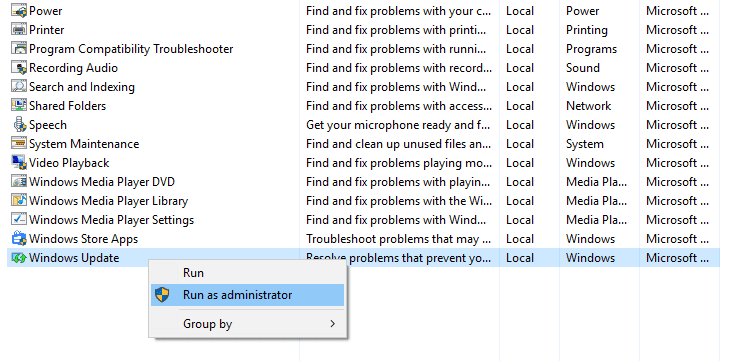The width and height of the screenshot is (740, 361).
Task: Click the Windows Store Apps icon
Action: [x=19, y=239]
